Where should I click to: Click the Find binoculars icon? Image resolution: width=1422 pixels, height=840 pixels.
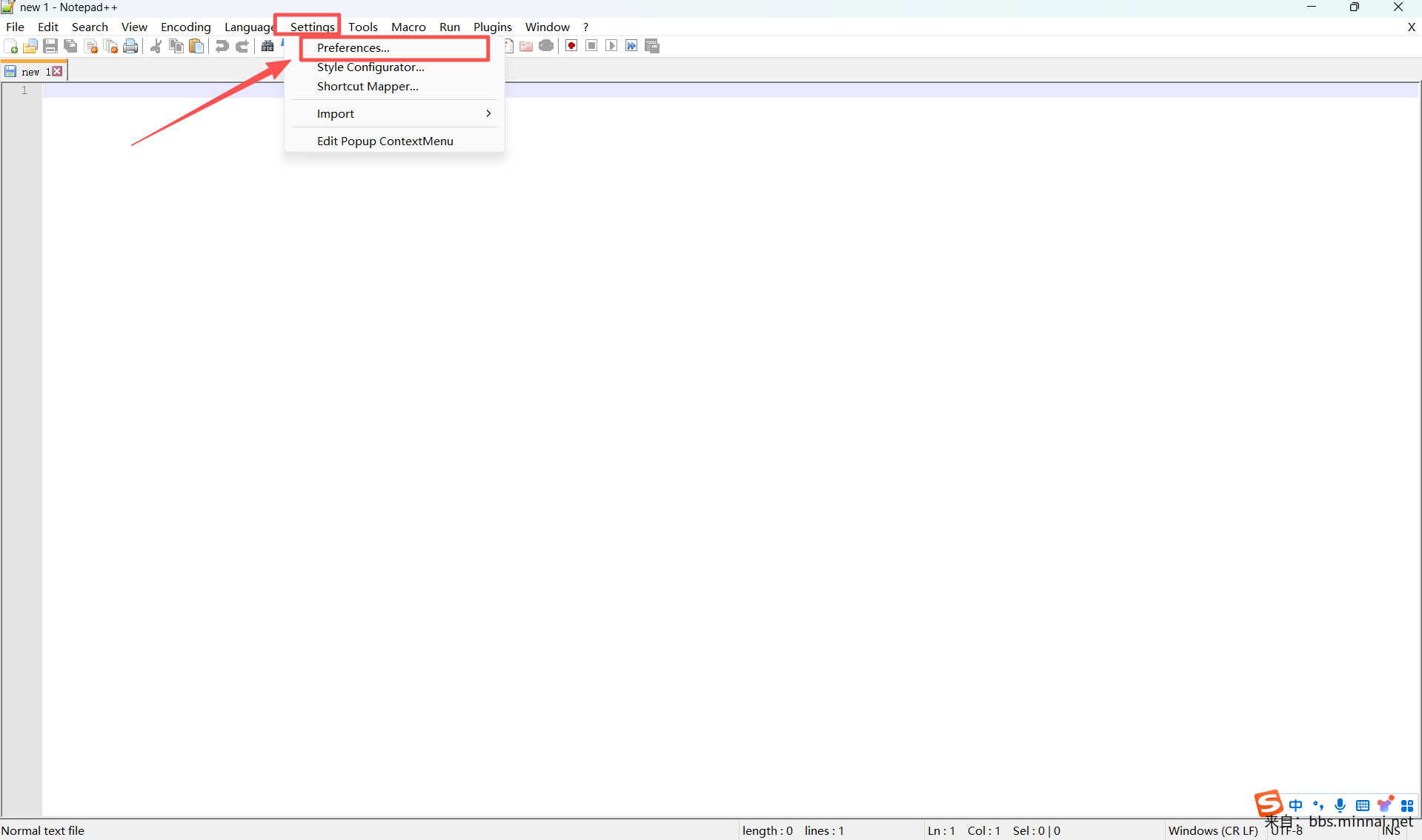[x=268, y=47]
